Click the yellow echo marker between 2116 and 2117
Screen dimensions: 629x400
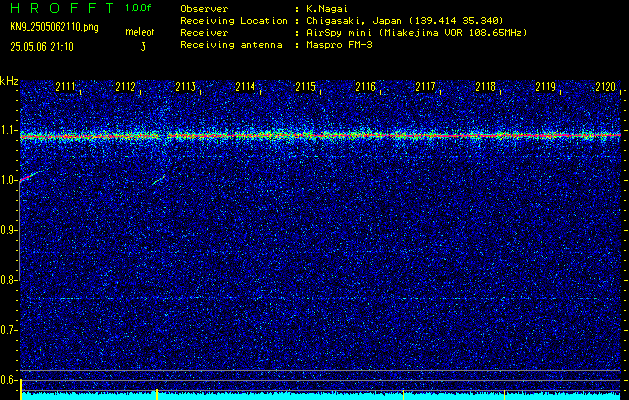point(403,395)
